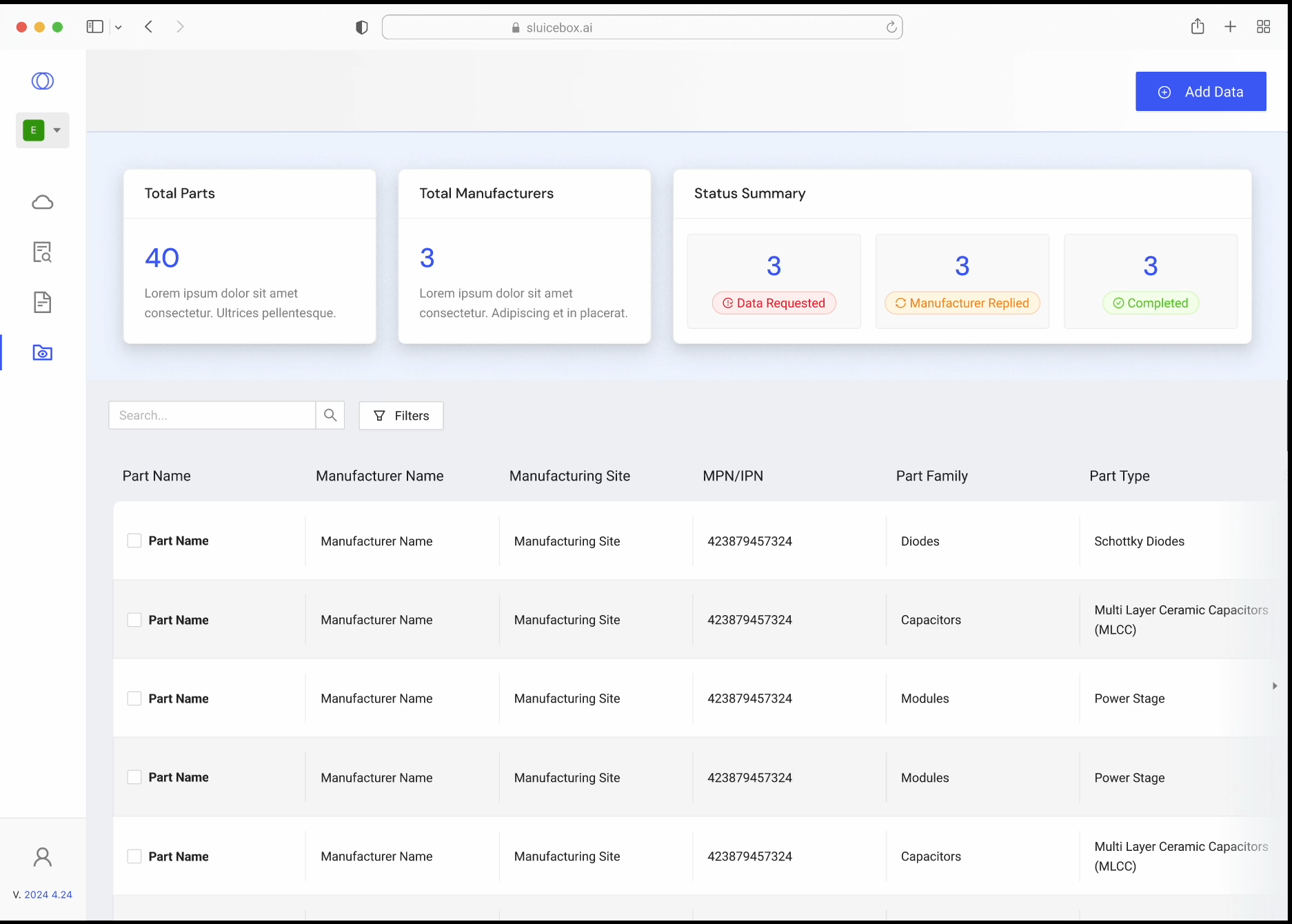Click the Sluicebox logo icon
The width and height of the screenshot is (1292, 924).
[x=43, y=81]
